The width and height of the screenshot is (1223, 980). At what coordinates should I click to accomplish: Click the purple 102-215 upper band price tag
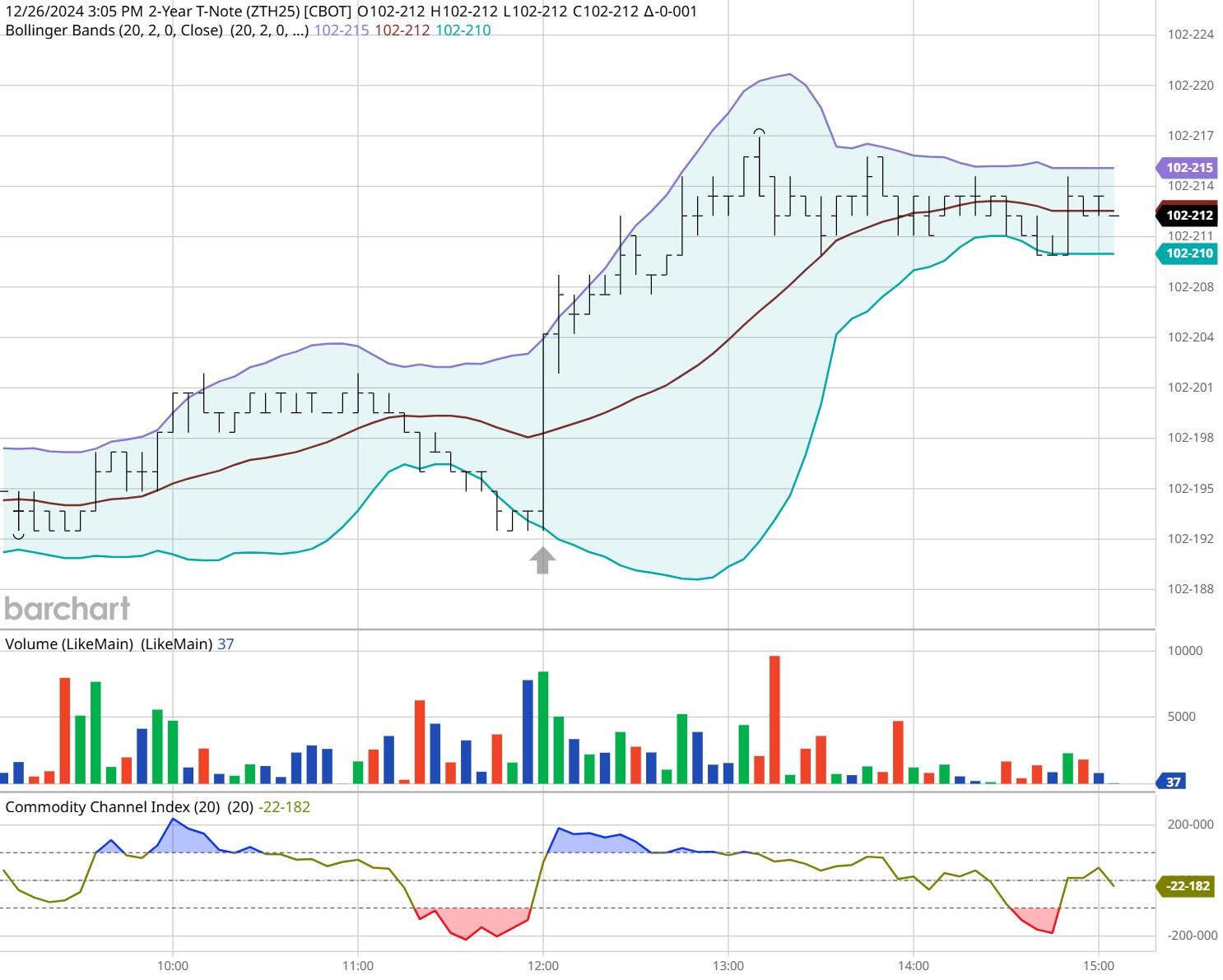1188,168
